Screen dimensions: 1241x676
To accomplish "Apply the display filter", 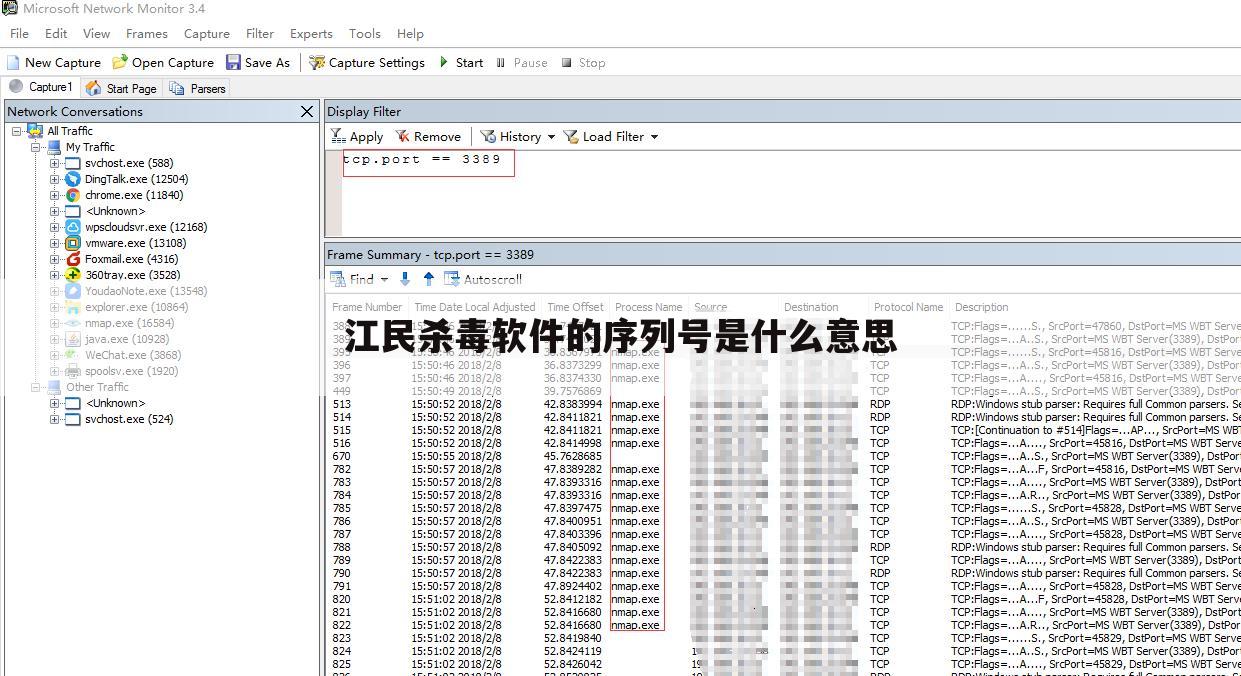I will [357, 137].
